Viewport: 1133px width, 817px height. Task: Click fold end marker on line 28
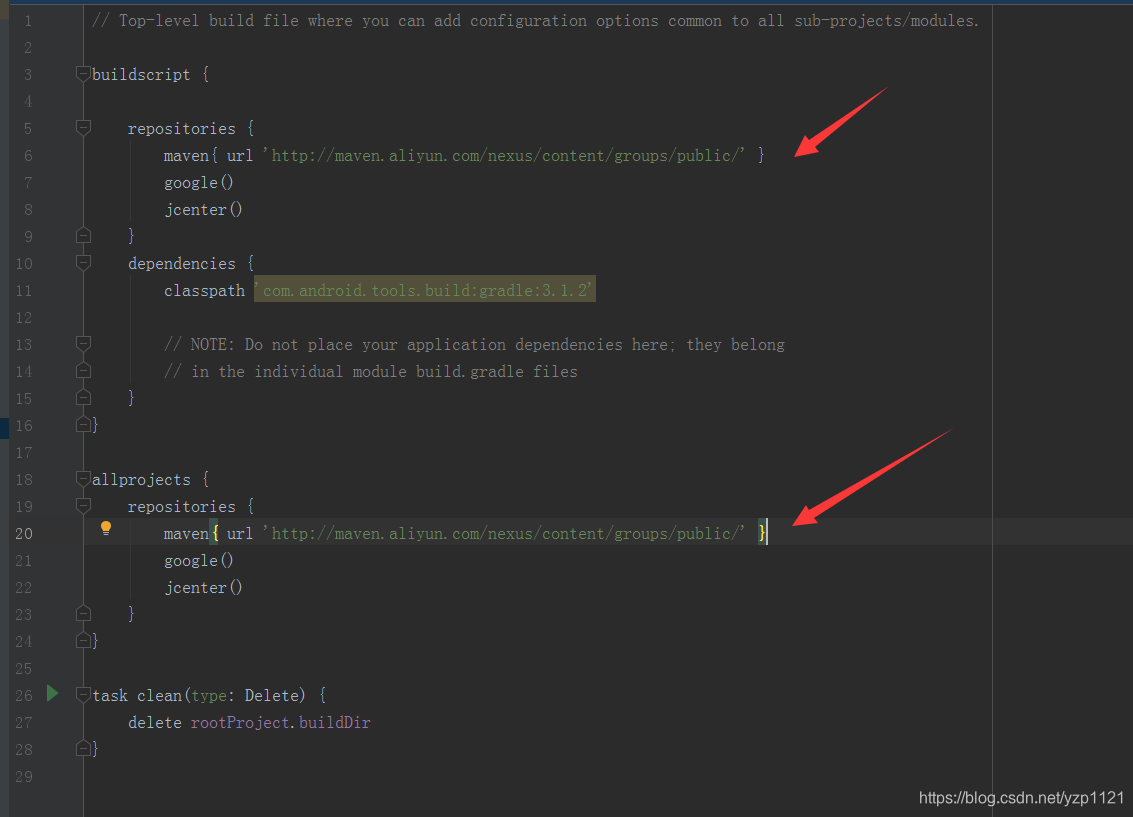point(83,748)
